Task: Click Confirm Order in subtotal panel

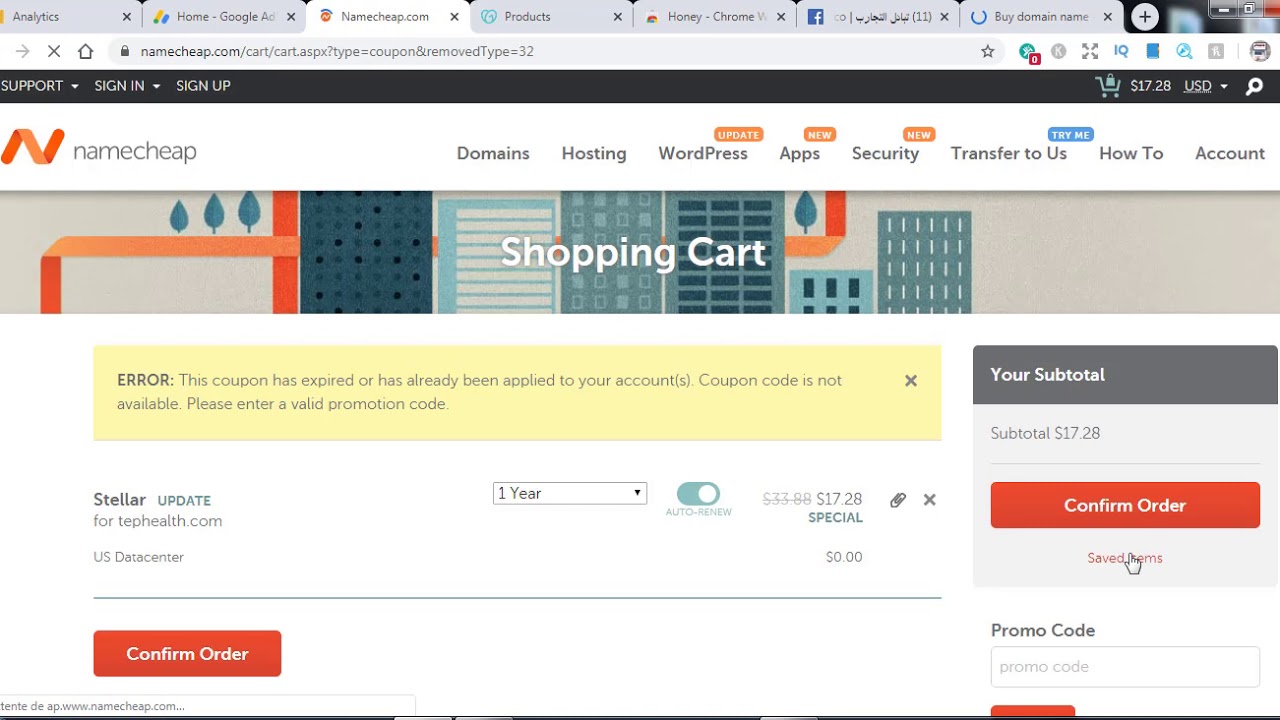Action: click(x=1125, y=505)
